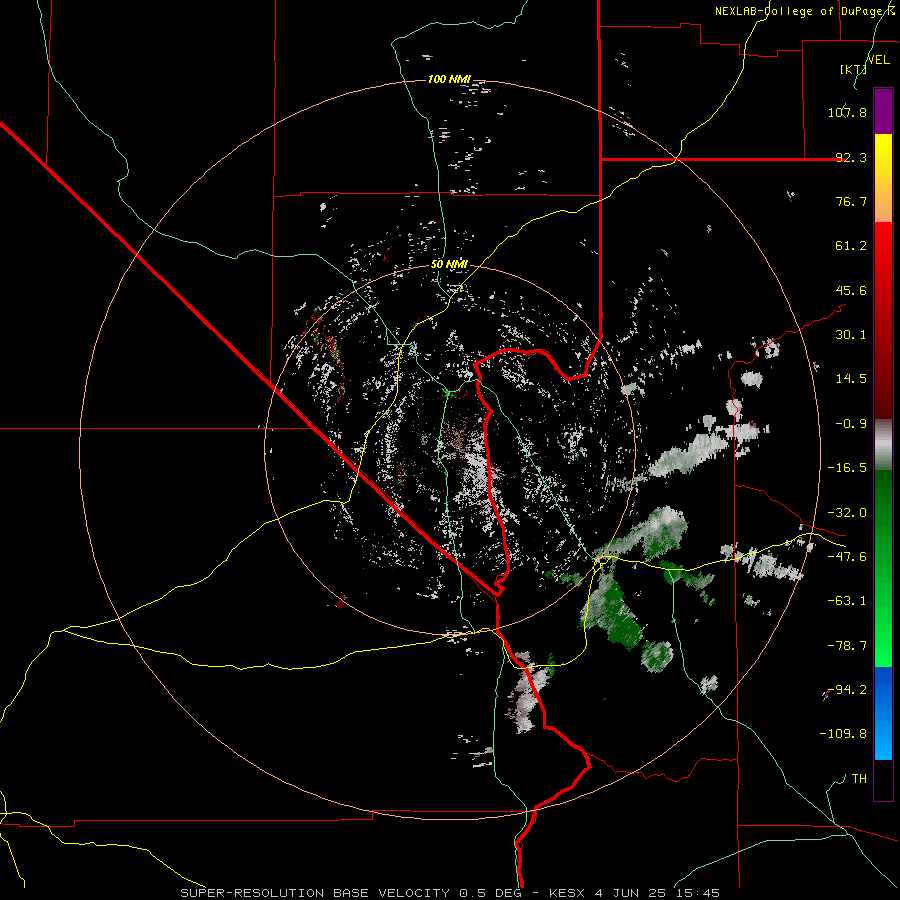900x900 pixels.
Task: Click the [KT] units label
Action: click(853, 69)
